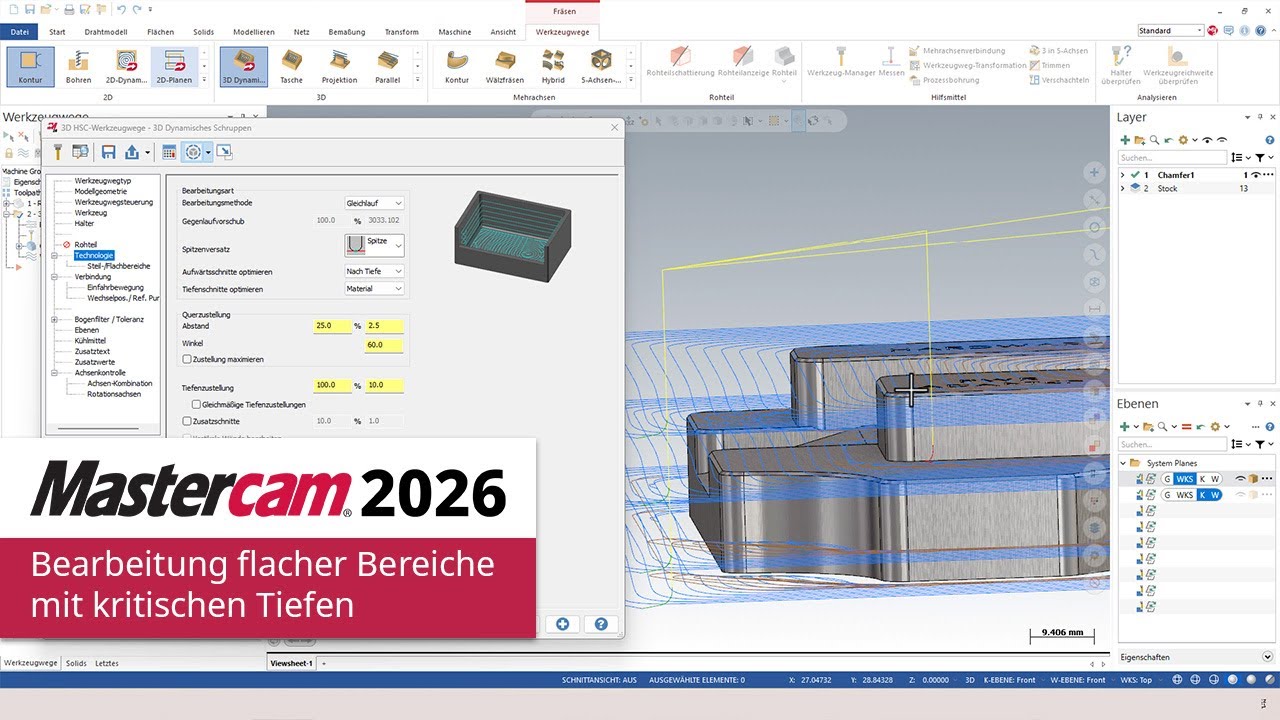This screenshot has width=1280, height=720.
Task: Choose the Wälzfräsen multiaxis toolpath
Action: pyautogui.click(x=505, y=66)
